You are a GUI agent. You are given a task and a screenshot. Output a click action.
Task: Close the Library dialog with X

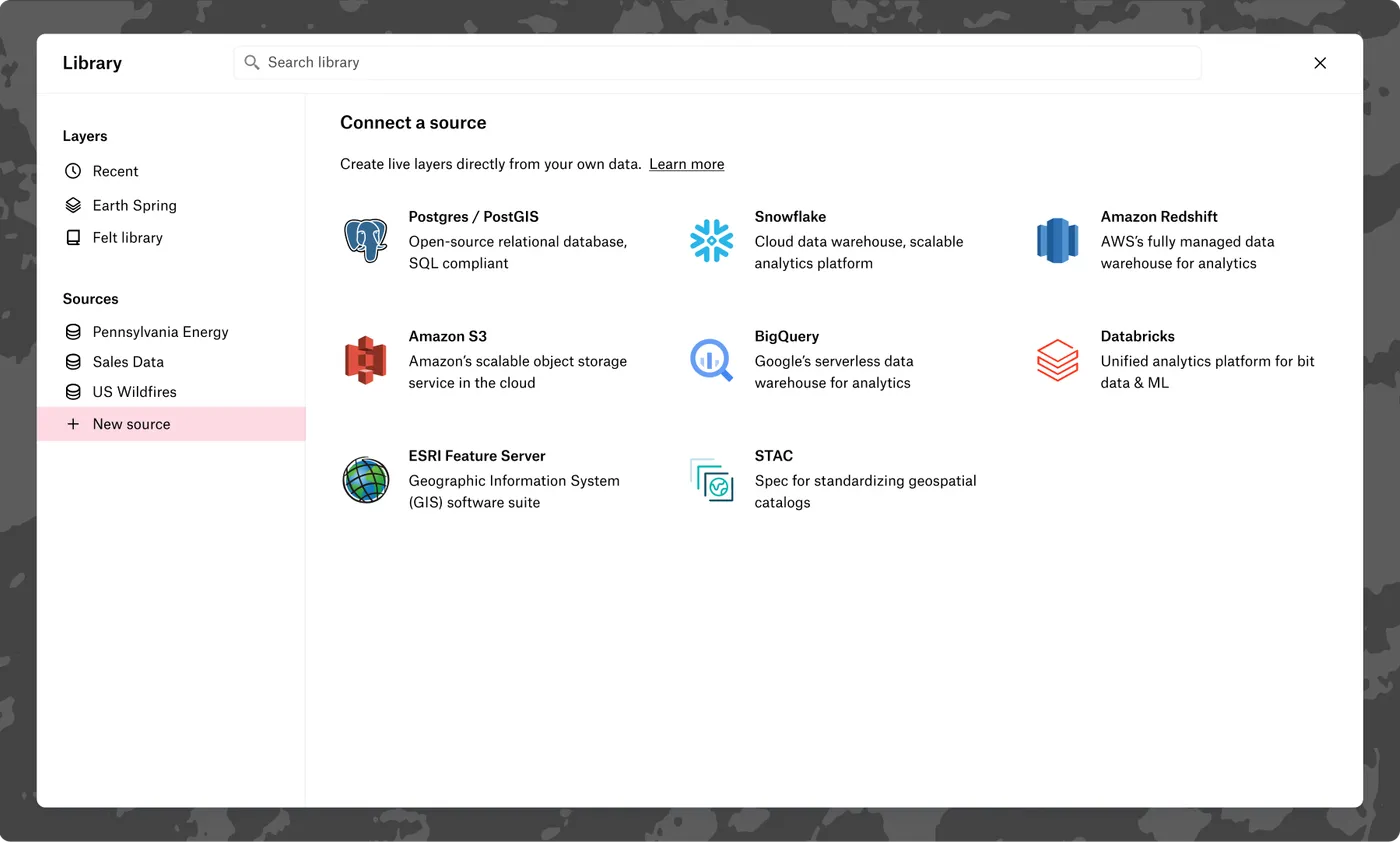point(1320,62)
